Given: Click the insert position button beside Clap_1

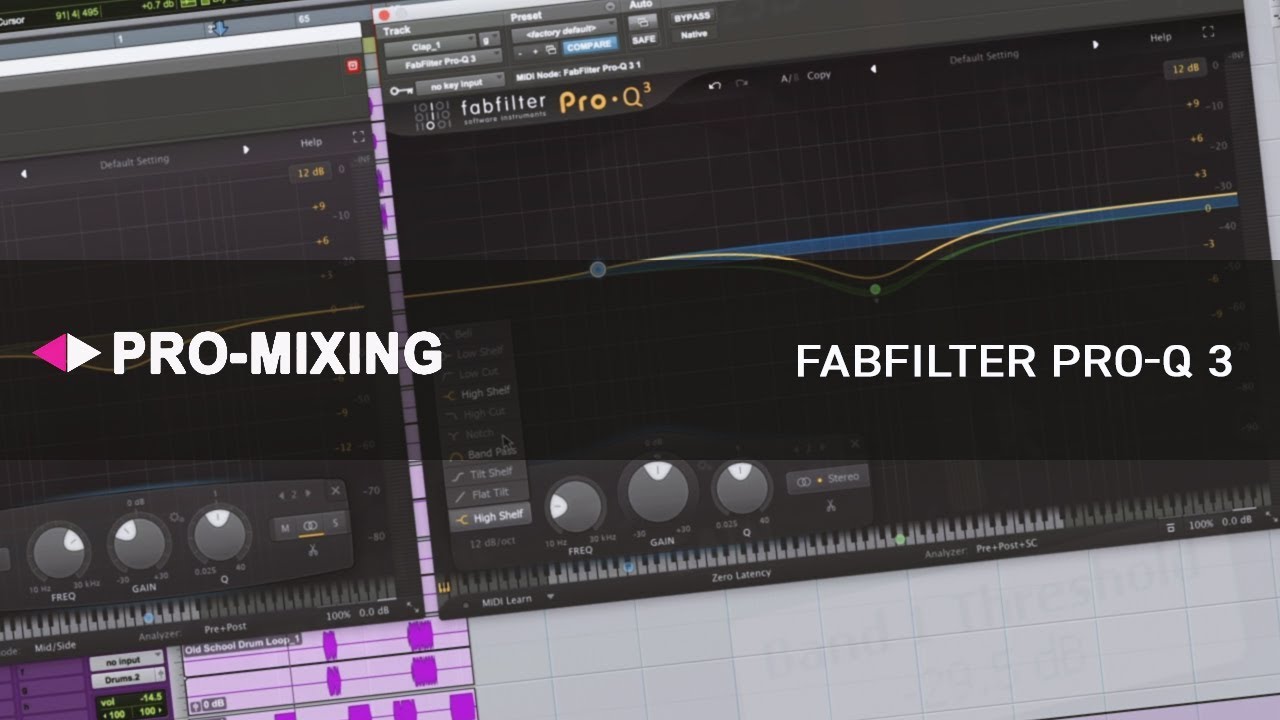Looking at the screenshot, I should [x=489, y=40].
